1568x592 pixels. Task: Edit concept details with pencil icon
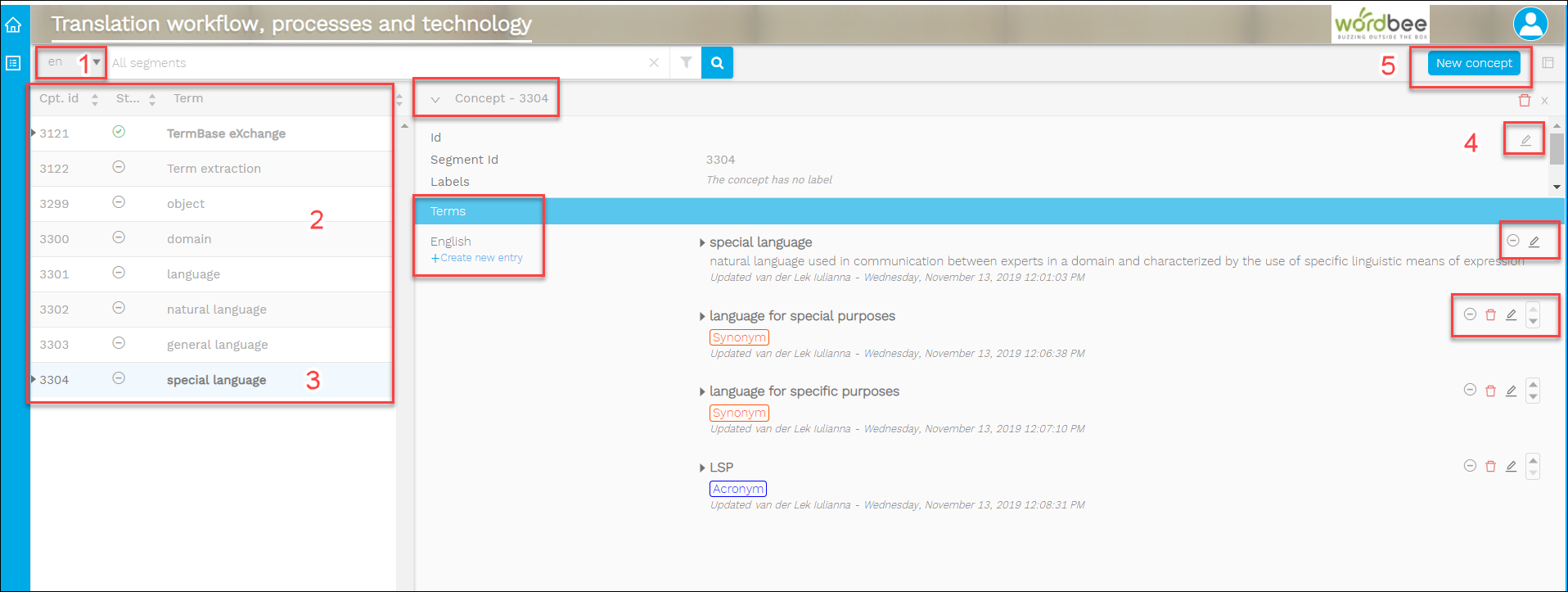(x=1525, y=140)
